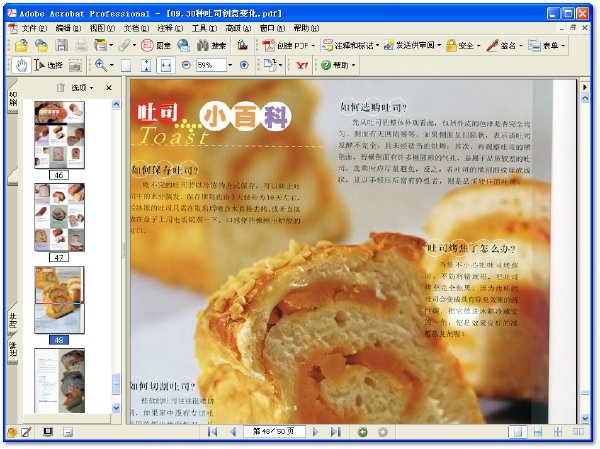Open search with binoculars 搜索 icon

(211, 46)
